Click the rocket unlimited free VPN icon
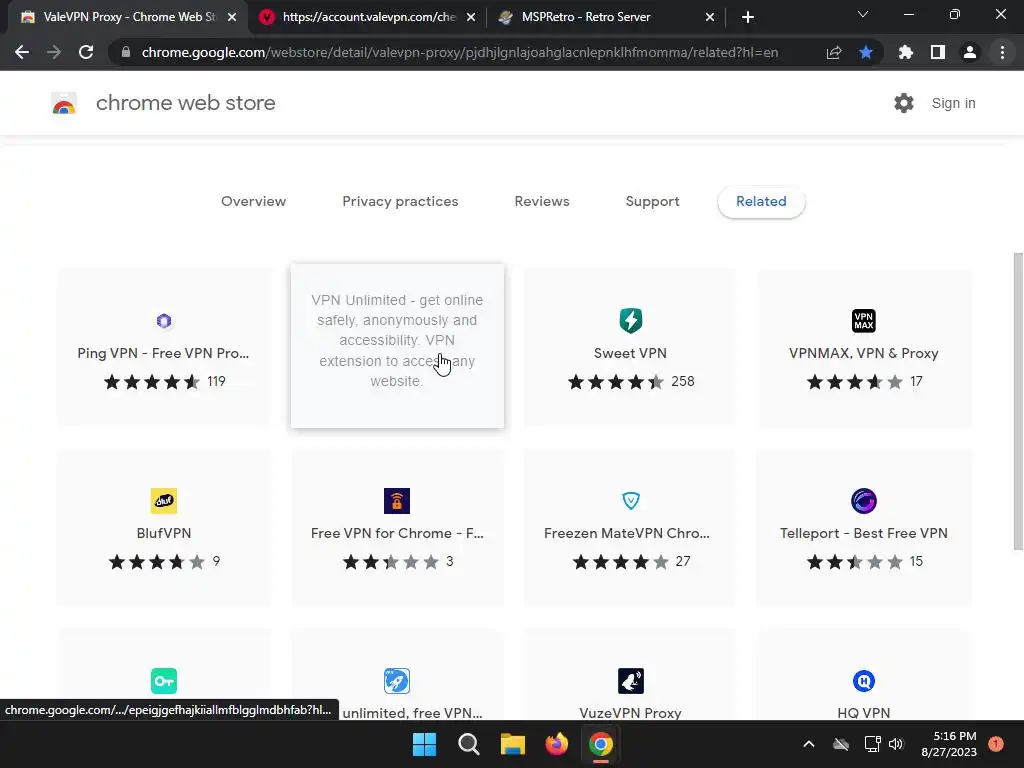The height and width of the screenshot is (768, 1024). pyautogui.click(x=397, y=681)
